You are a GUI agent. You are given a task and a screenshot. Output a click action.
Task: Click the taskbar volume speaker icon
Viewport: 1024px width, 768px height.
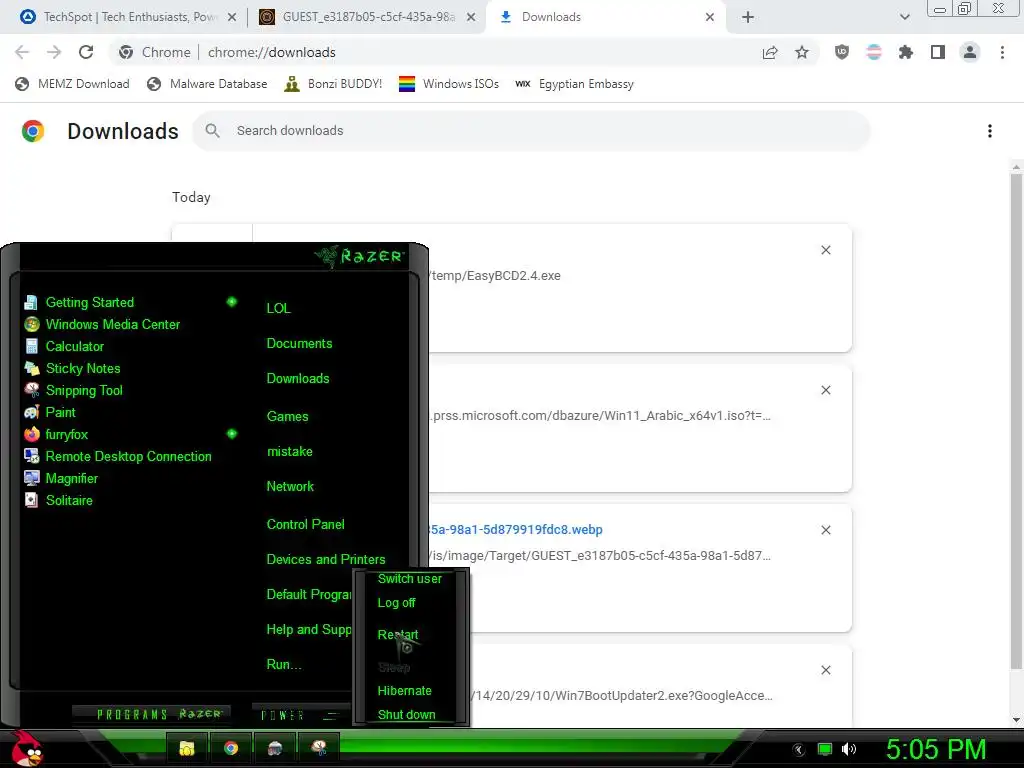coord(849,749)
